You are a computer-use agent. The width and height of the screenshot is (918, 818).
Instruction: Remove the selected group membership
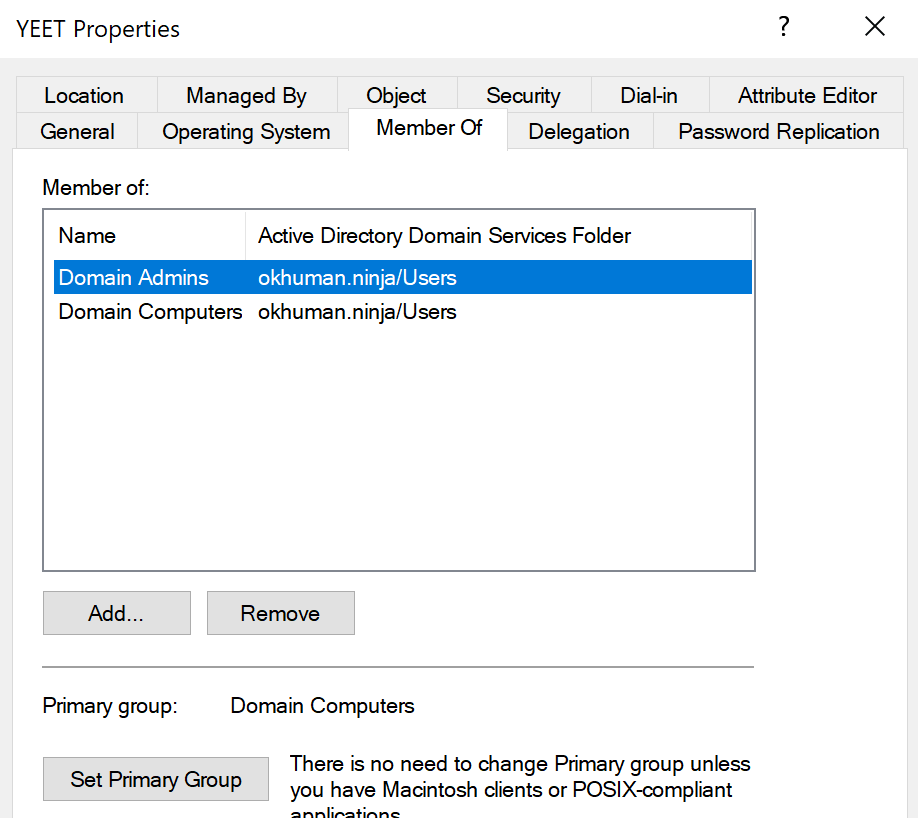[x=280, y=613]
